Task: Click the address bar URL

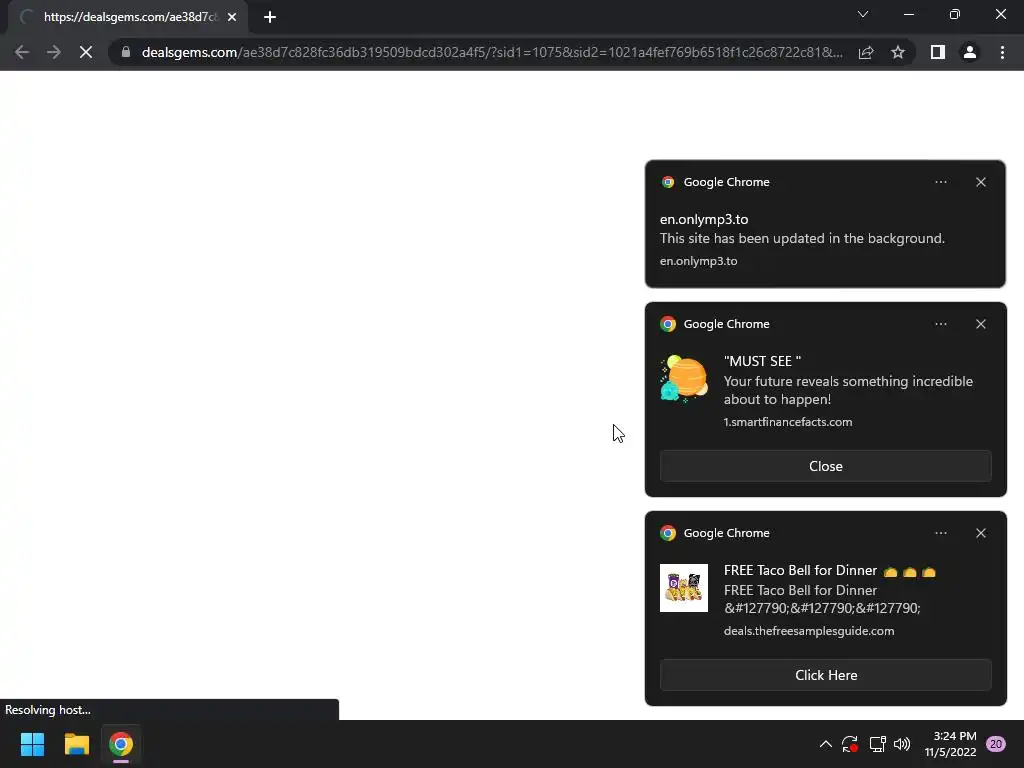Action: (492, 52)
